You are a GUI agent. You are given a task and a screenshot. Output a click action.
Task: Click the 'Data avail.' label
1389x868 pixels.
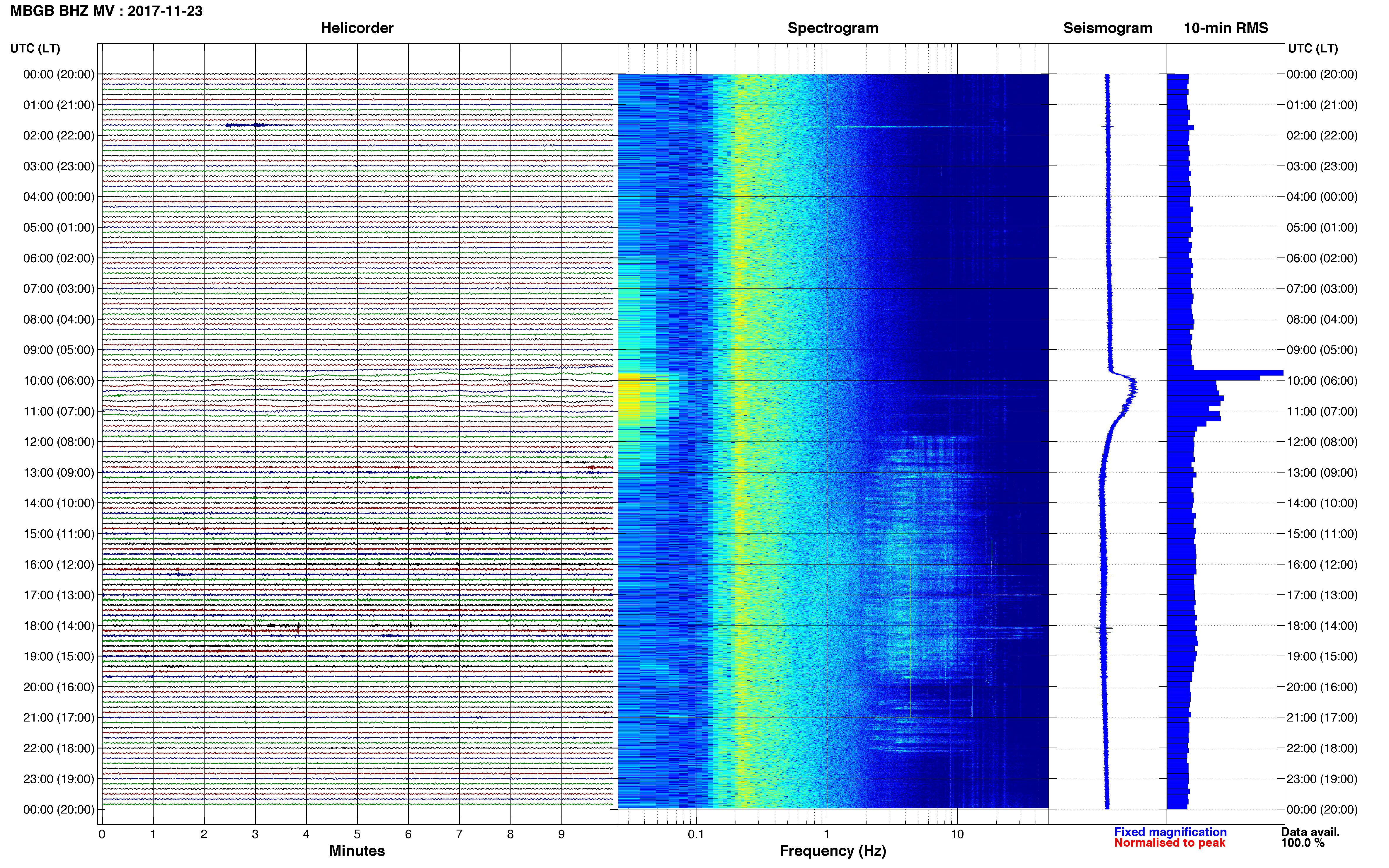point(1310,832)
